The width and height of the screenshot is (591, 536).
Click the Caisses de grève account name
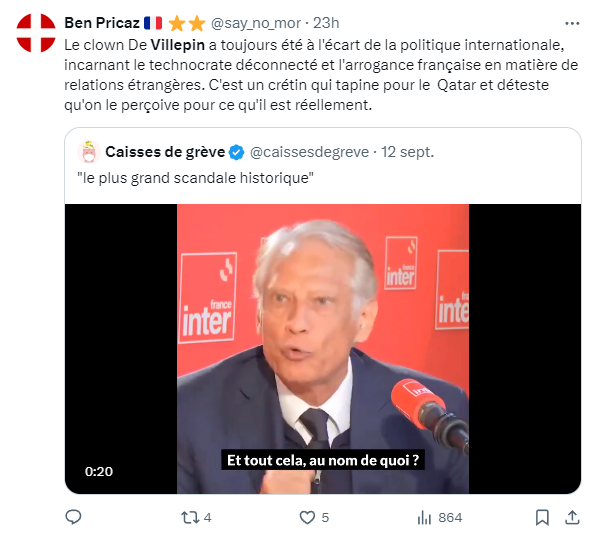point(165,152)
